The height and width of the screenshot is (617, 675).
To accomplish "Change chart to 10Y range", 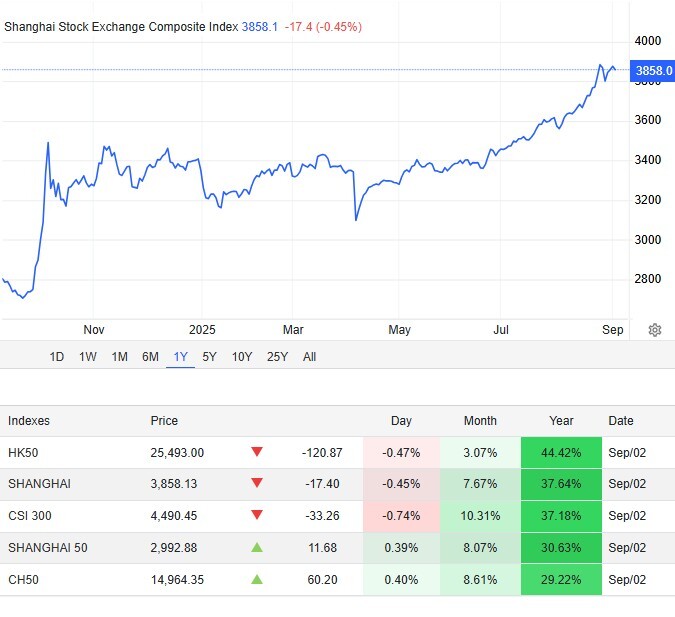I will (x=242, y=357).
